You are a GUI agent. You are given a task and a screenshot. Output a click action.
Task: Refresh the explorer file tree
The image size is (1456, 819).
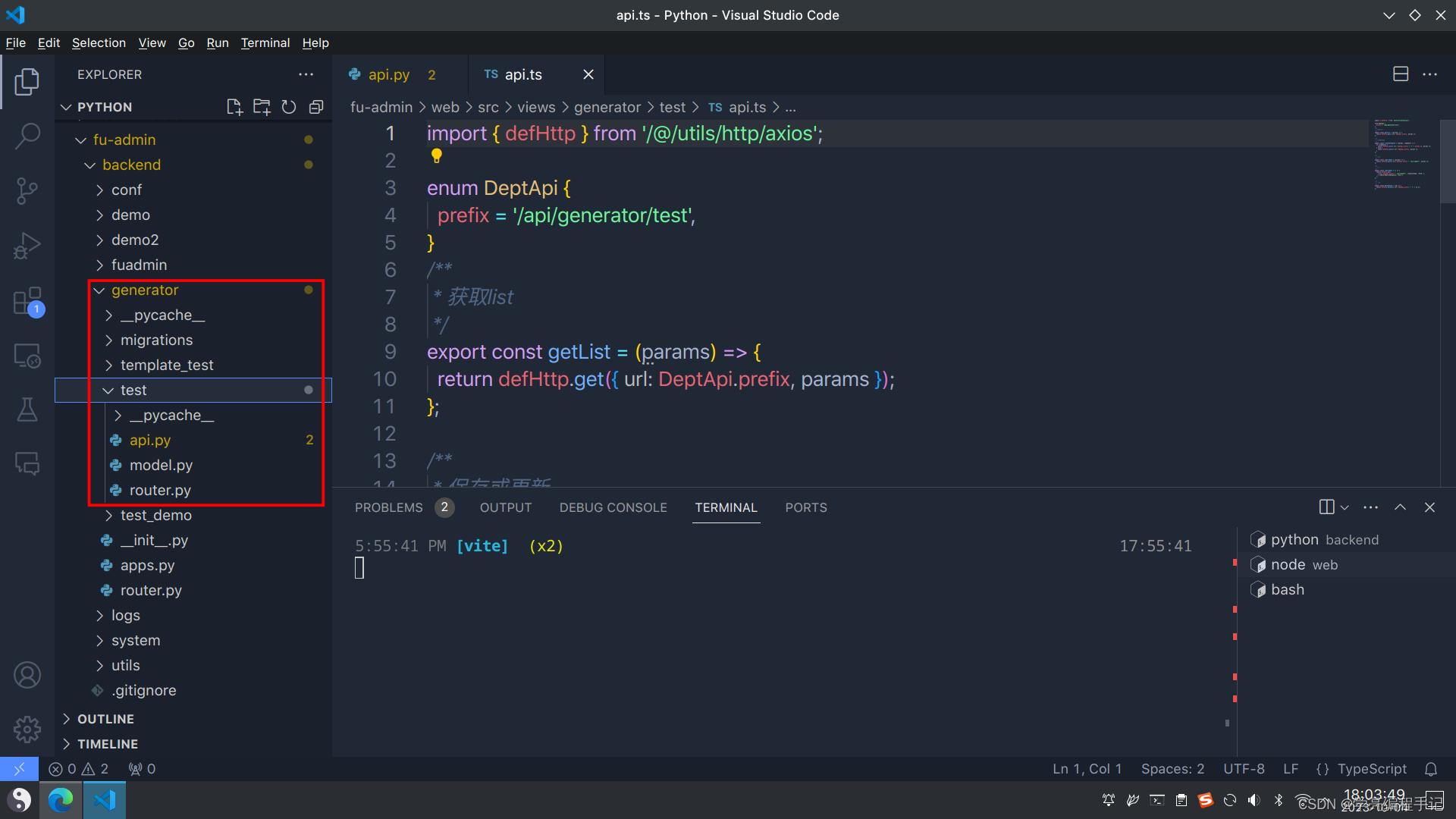pos(289,107)
